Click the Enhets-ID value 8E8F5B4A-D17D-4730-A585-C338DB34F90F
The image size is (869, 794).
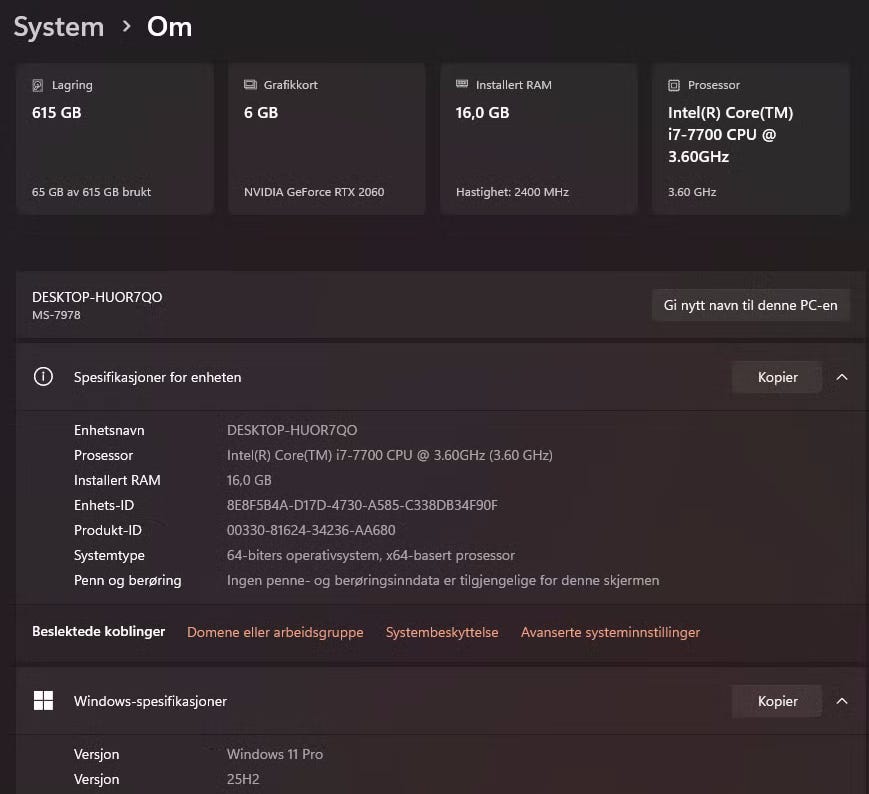pyautogui.click(x=362, y=505)
